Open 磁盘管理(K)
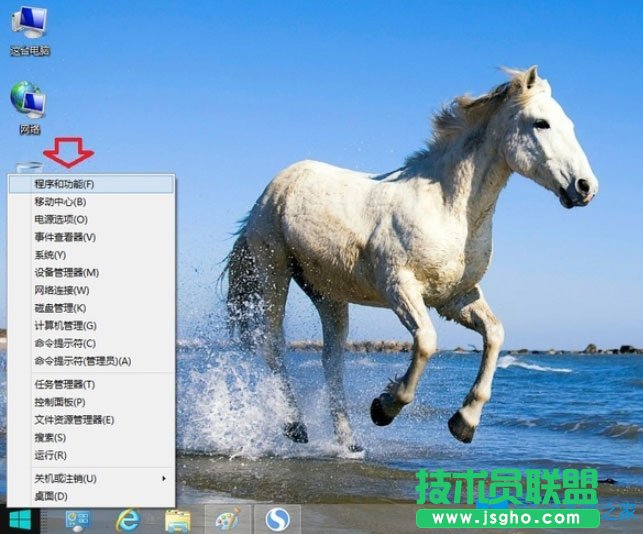 click(x=91, y=308)
